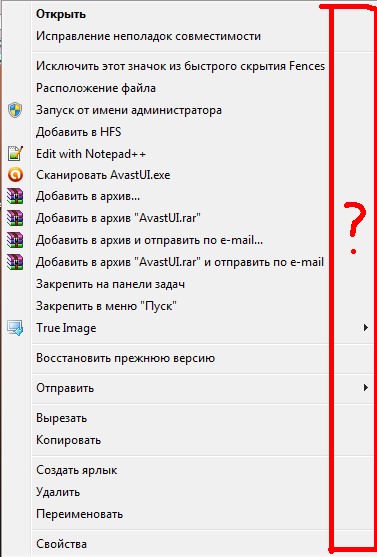
Task: Select Восстановить прежнюю версию
Action: click(201, 358)
